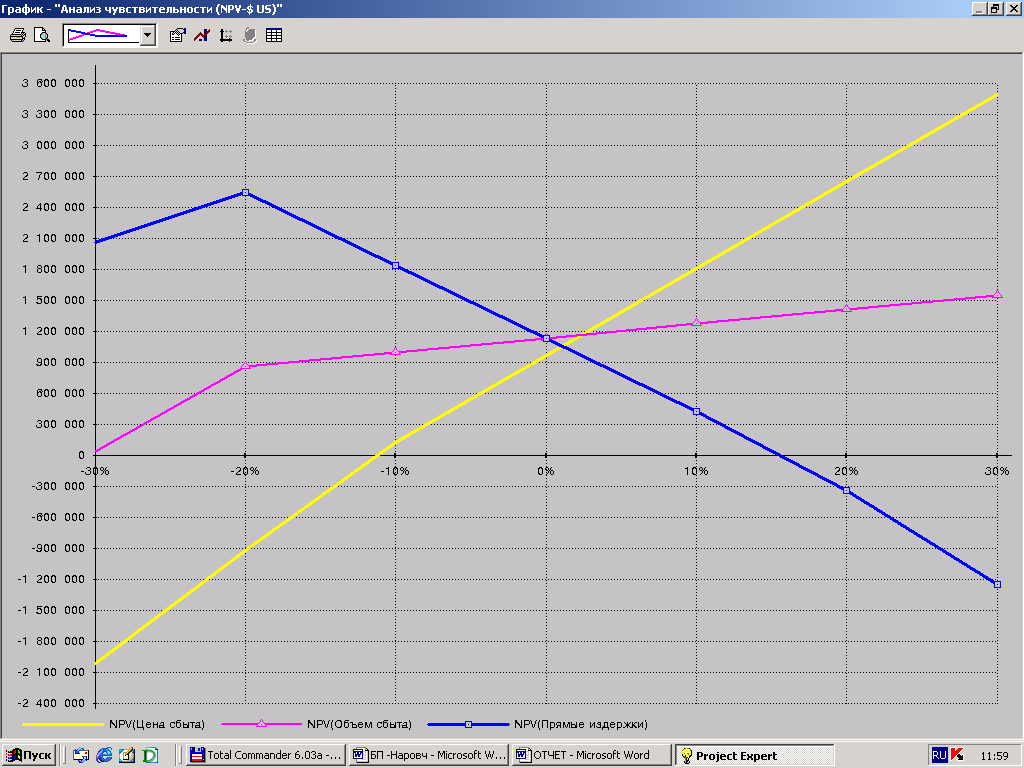Image resolution: width=1024 pixels, height=768 pixels.
Task: Open chart properties settings icon
Action: [178, 35]
